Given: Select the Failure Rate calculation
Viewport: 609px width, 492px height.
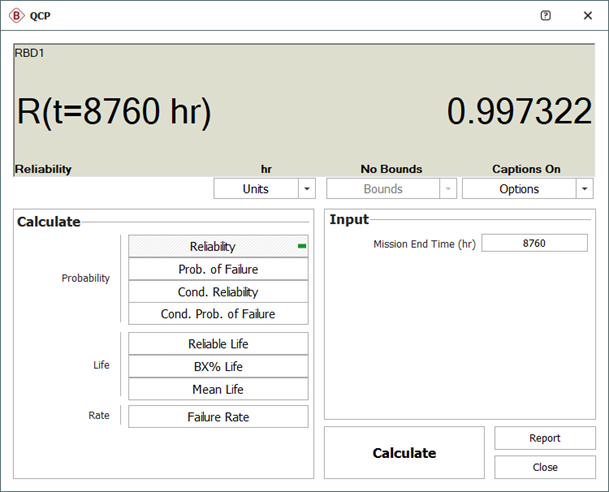Looking at the screenshot, I should pos(218,417).
